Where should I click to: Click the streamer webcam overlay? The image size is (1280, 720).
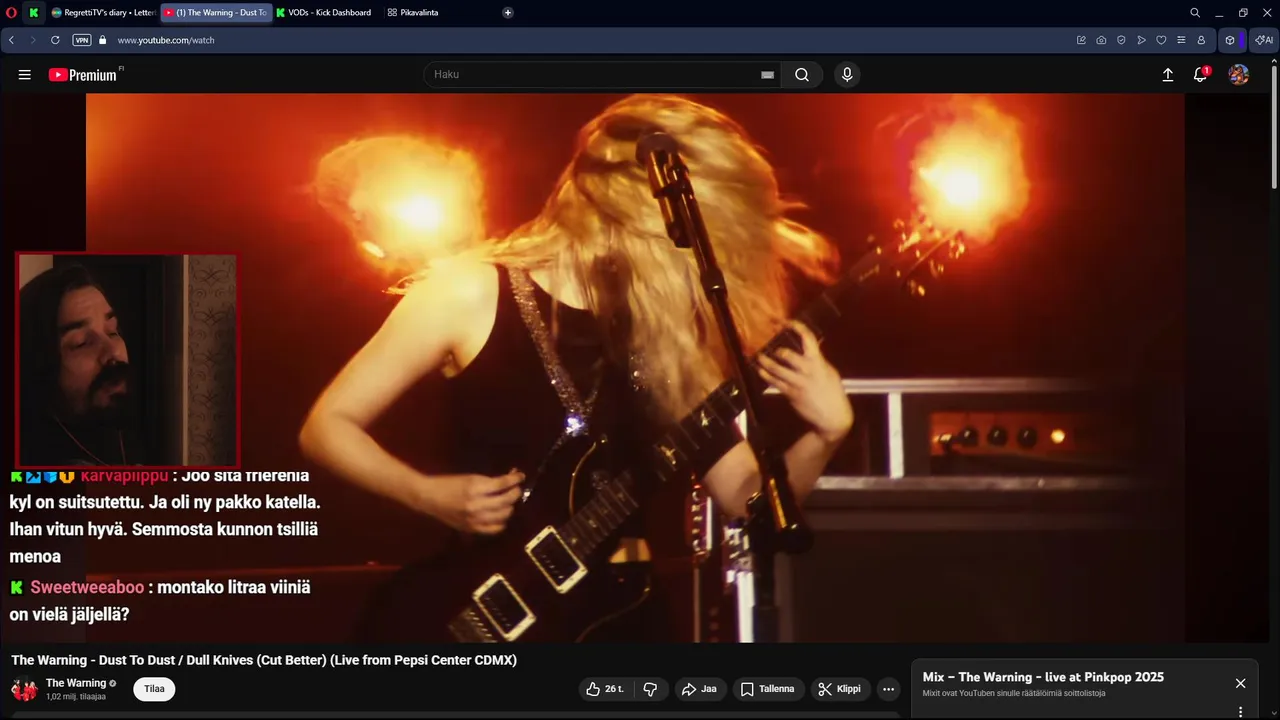127,360
